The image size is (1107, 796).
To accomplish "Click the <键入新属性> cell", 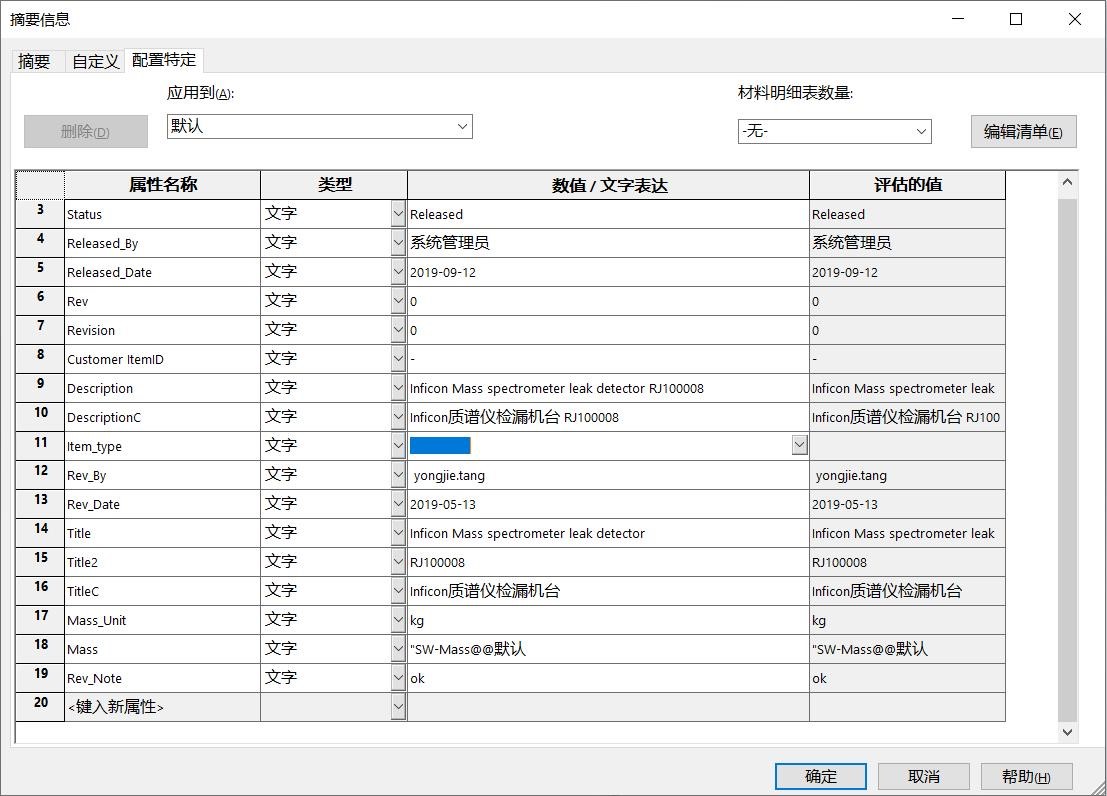I will (x=162, y=706).
